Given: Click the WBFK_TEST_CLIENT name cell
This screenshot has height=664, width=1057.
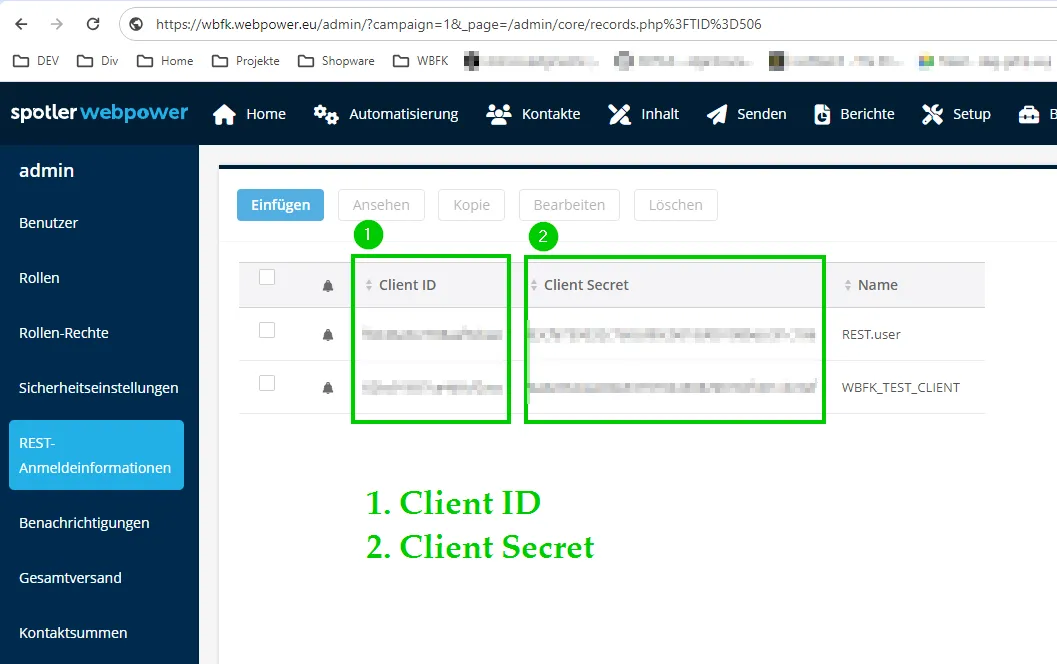Looking at the screenshot, I should 901,388.
